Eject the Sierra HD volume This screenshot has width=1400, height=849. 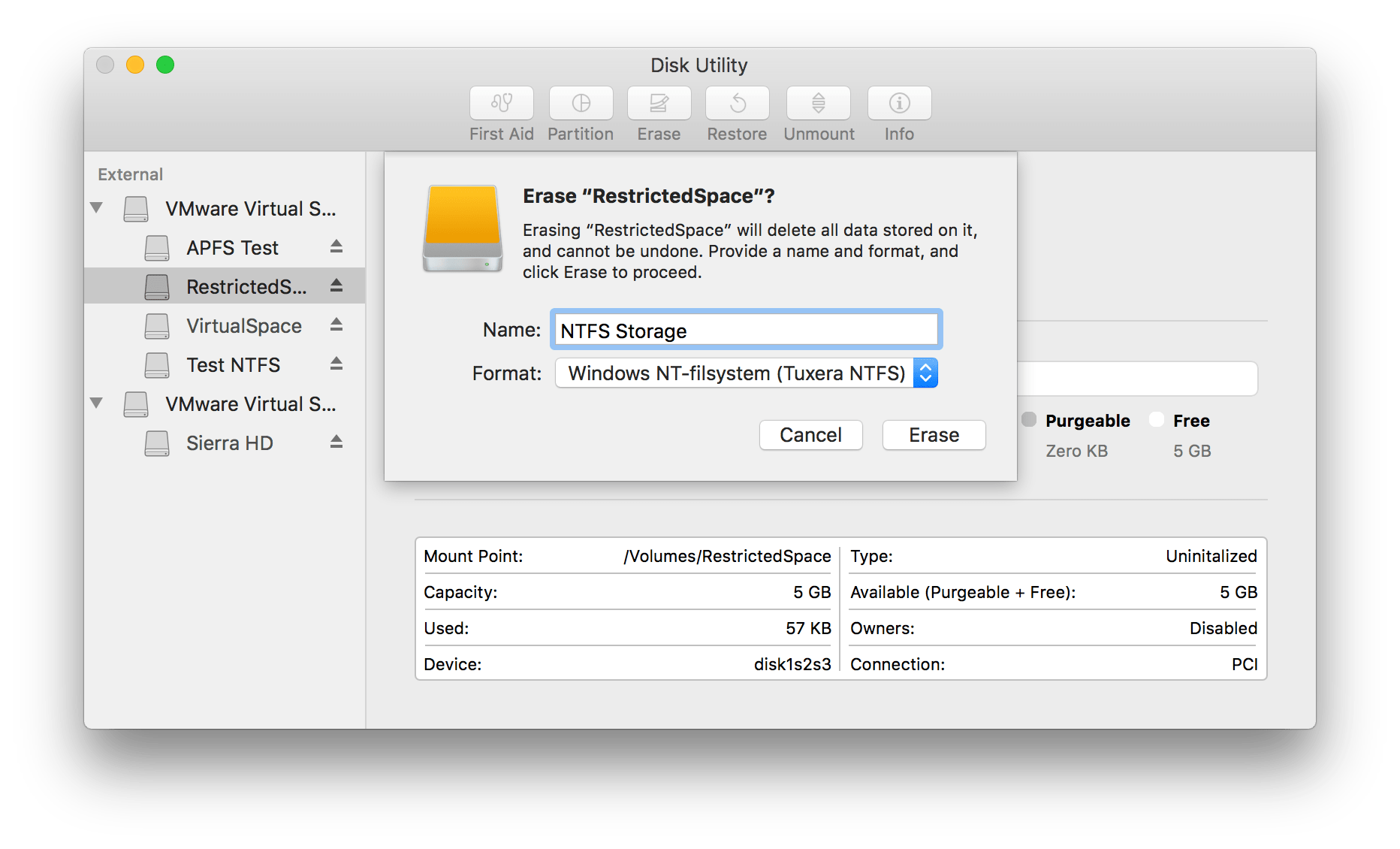pos(336,443)
